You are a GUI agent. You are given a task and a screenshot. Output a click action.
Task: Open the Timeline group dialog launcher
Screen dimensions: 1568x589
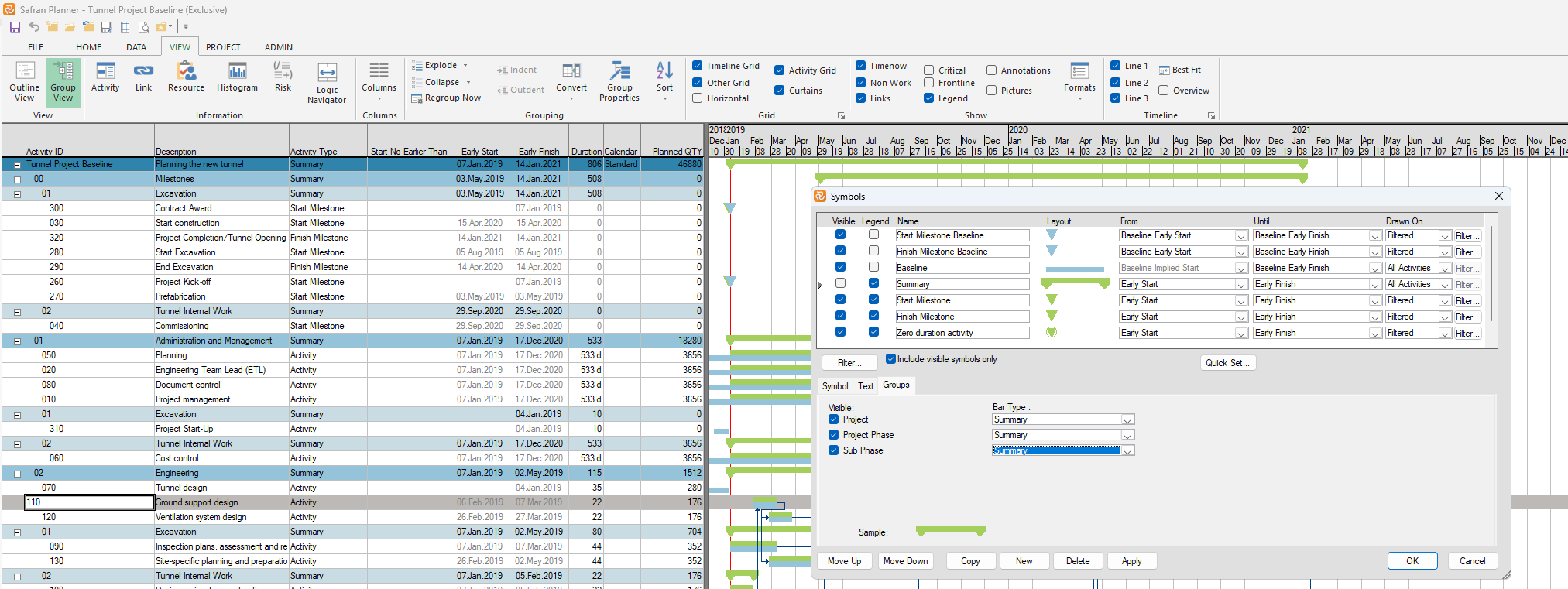pos(1212,116)
